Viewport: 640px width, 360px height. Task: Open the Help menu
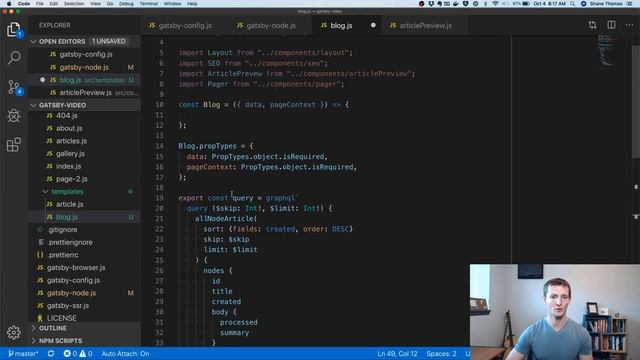point(192,4)
